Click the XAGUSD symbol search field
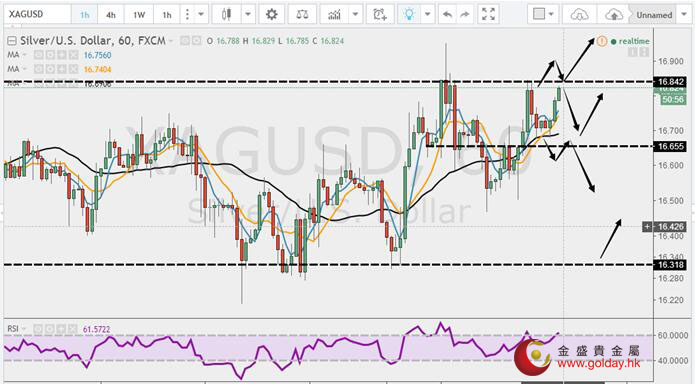Viewport: 695px width, 384px height. [37, 14]
